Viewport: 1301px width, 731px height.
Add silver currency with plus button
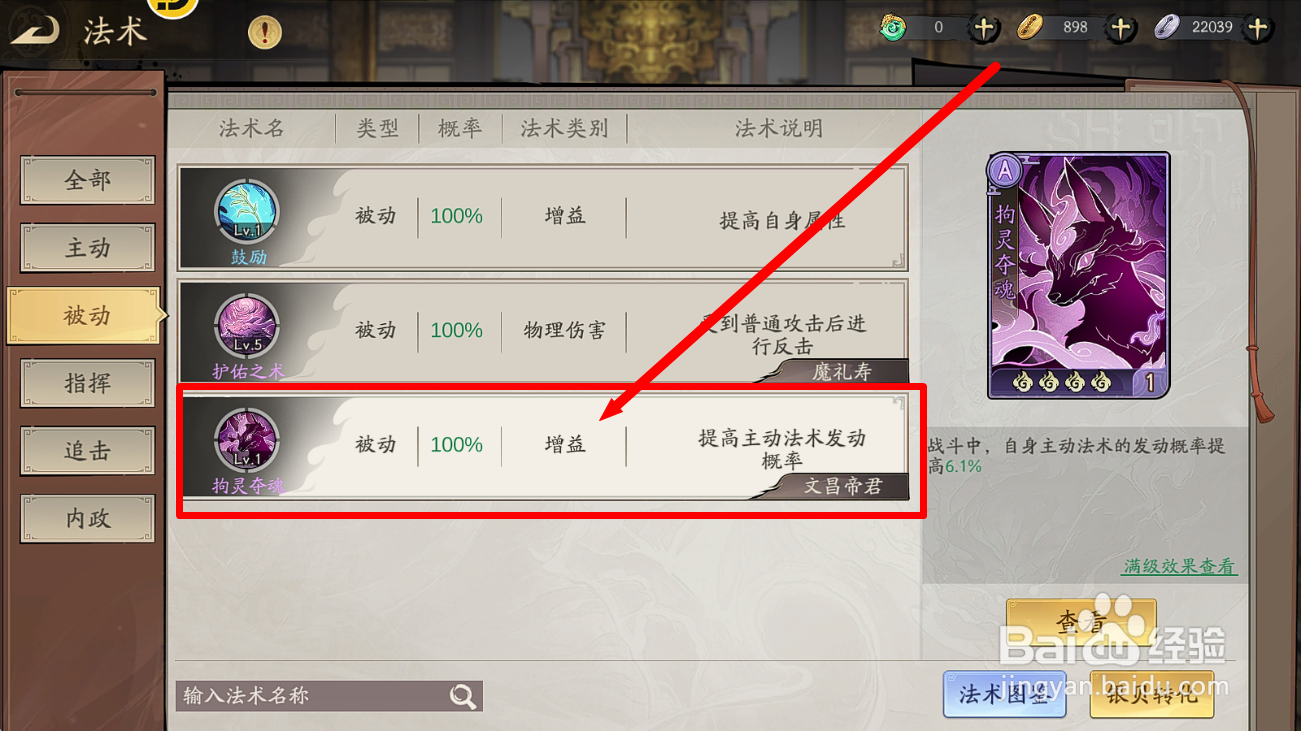tap(1258, 28)
